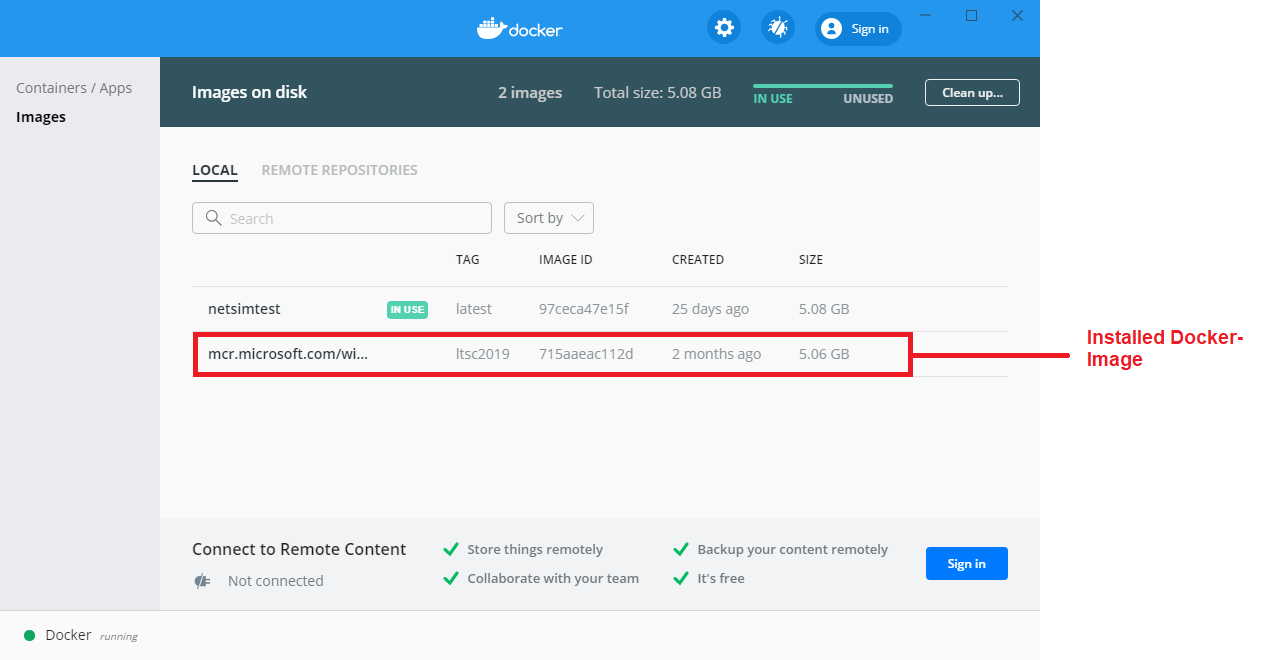Select Images in the sidebar
Image resolution: width=1268 pixels, height=660 pixels.
coord(41,117)
